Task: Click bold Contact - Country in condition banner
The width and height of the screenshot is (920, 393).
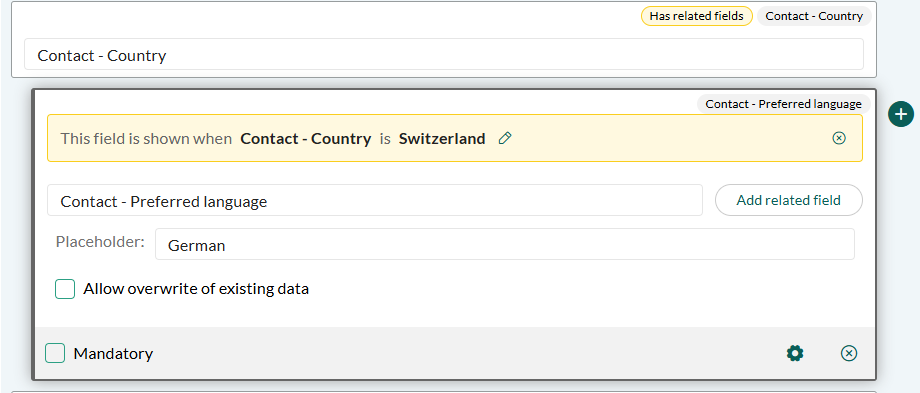Action: point(306,138)
